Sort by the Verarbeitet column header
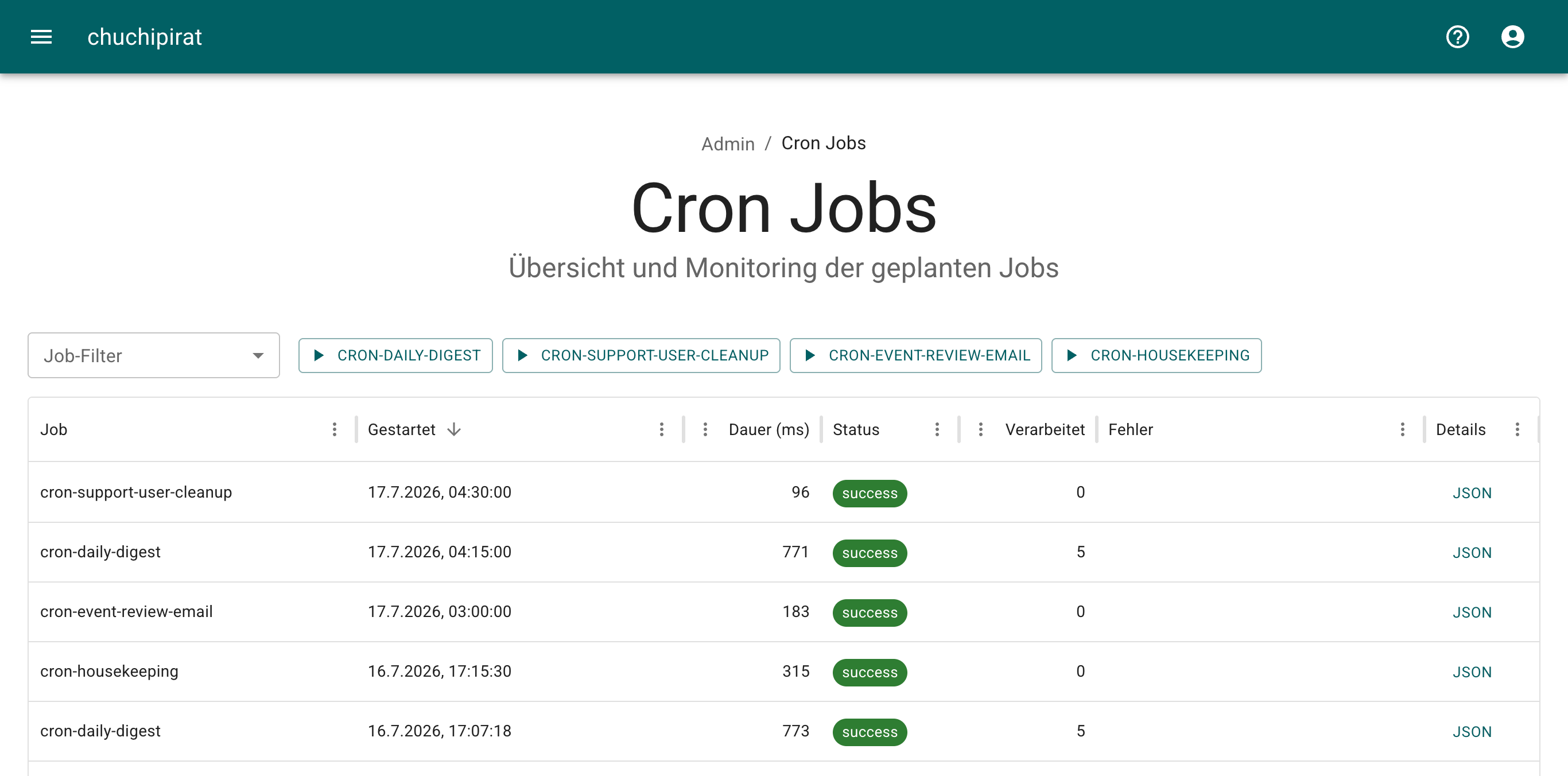 (x=1045, y=430)
